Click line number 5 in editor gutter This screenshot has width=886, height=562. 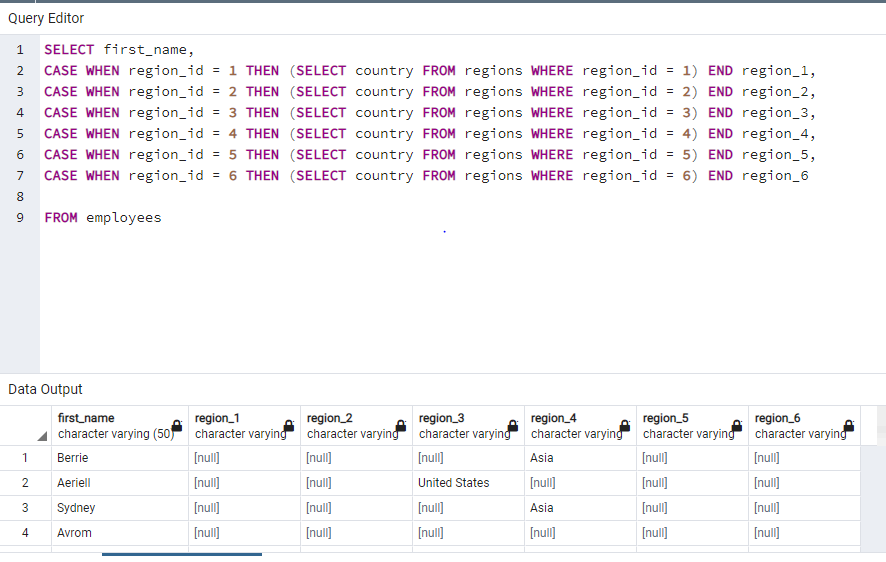(x=20, y=134)
